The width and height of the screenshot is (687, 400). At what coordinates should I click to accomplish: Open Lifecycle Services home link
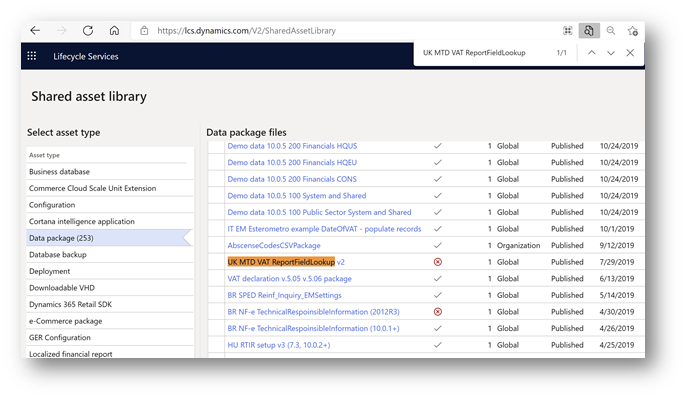pyautogui.click(x=86, y=56)
